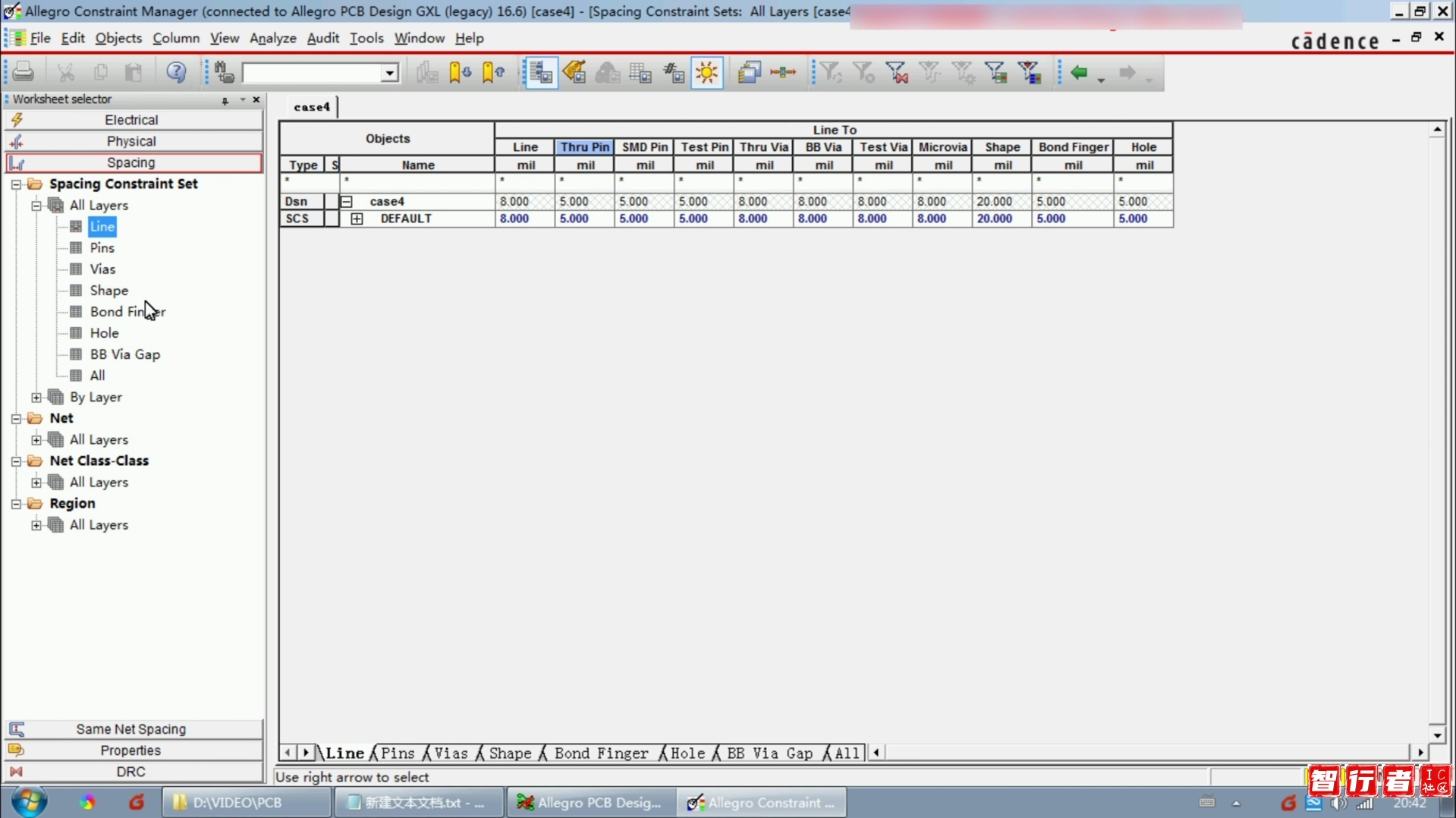Switch to the BB Via Gap sheet tab
This screenshot has width=1456, height=818.
[x=769, y=753]
